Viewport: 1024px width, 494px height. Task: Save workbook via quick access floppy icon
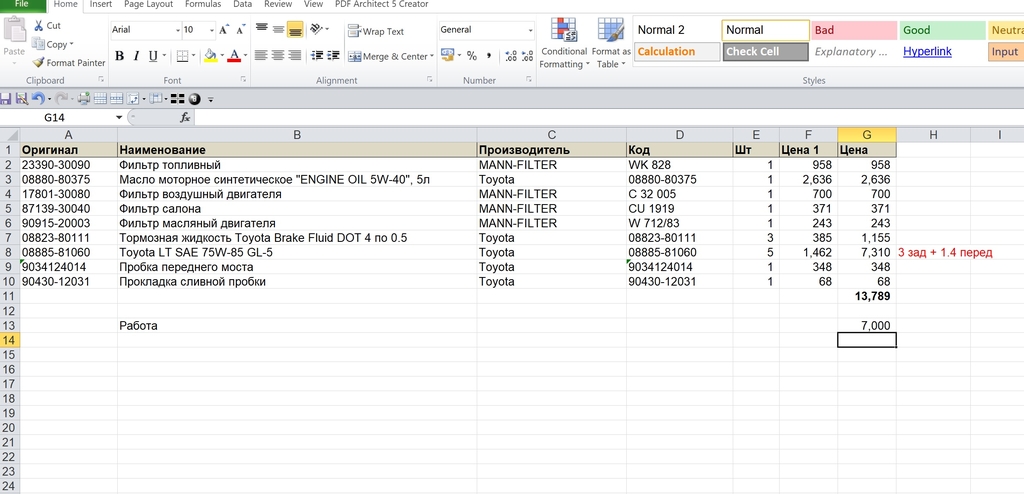(6, 99)
